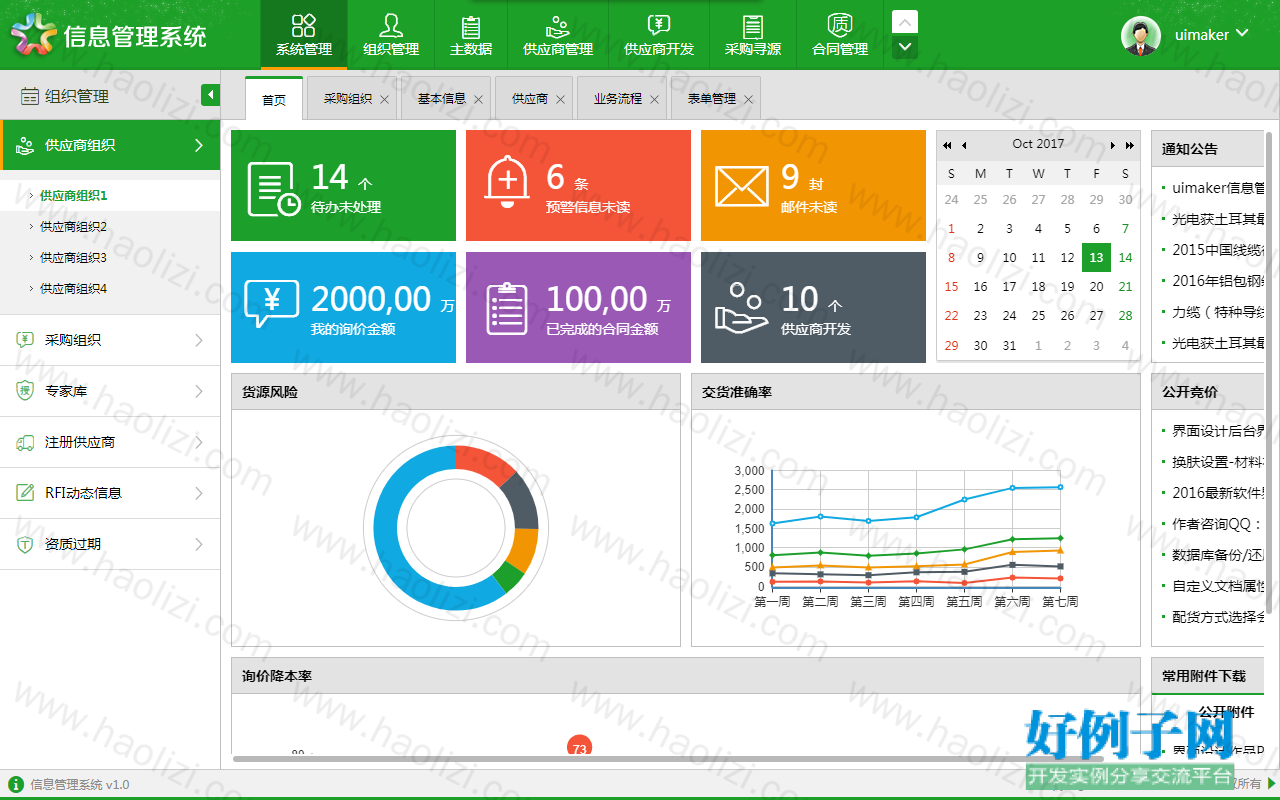Collapse the sidebar with the green arrow

coord(210,95)
